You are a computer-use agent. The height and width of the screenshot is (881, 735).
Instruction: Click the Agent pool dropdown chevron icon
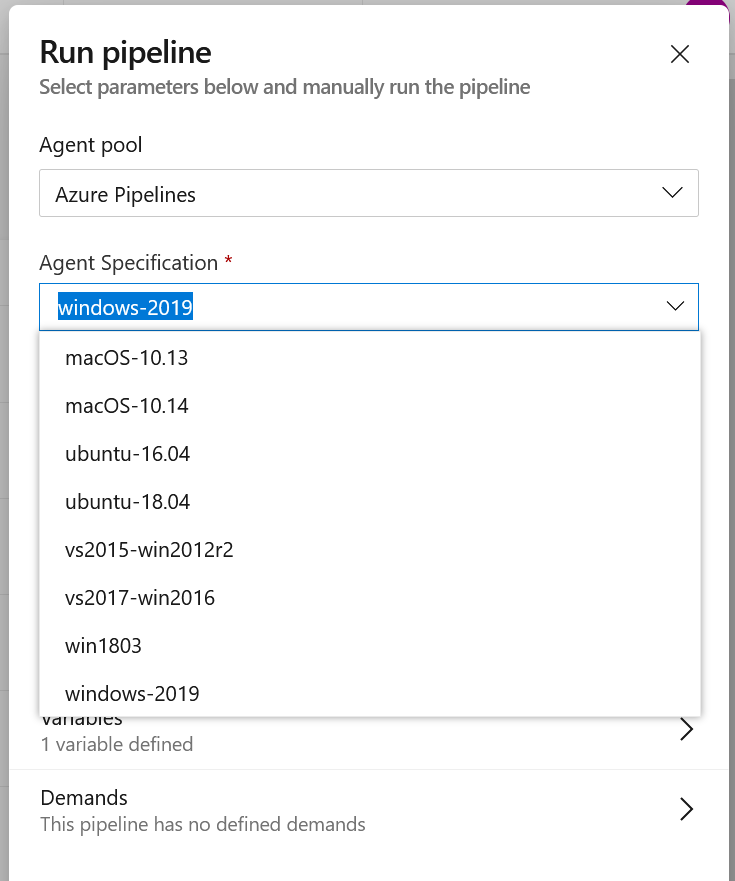click(672, 193)
